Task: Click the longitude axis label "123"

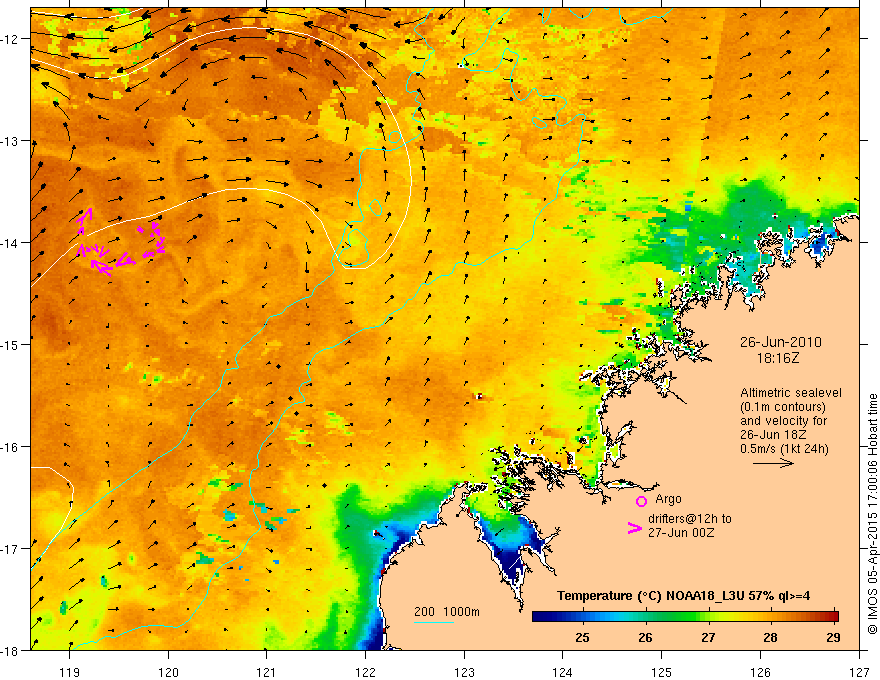Action: (x=464, y=672)
